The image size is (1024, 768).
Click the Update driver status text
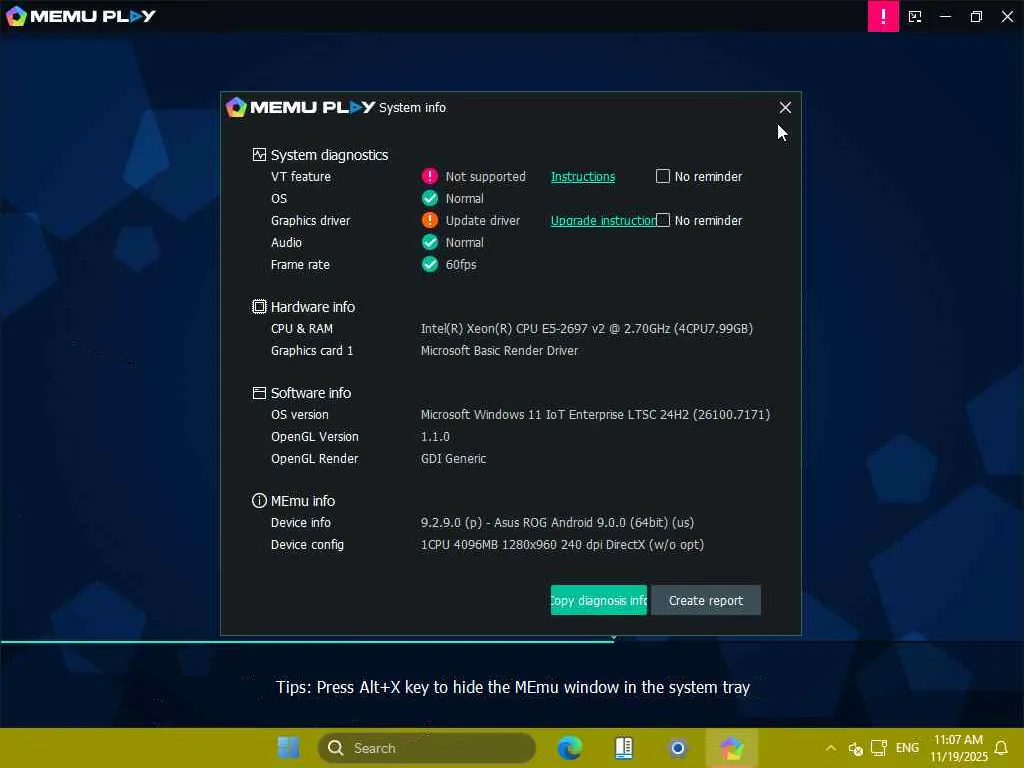coord(483,221)
